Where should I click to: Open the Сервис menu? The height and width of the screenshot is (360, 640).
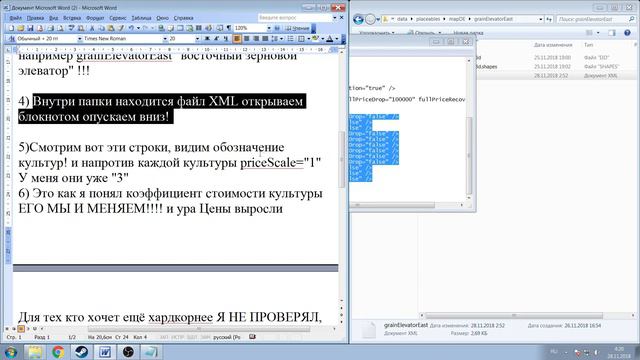click(118, 18)
